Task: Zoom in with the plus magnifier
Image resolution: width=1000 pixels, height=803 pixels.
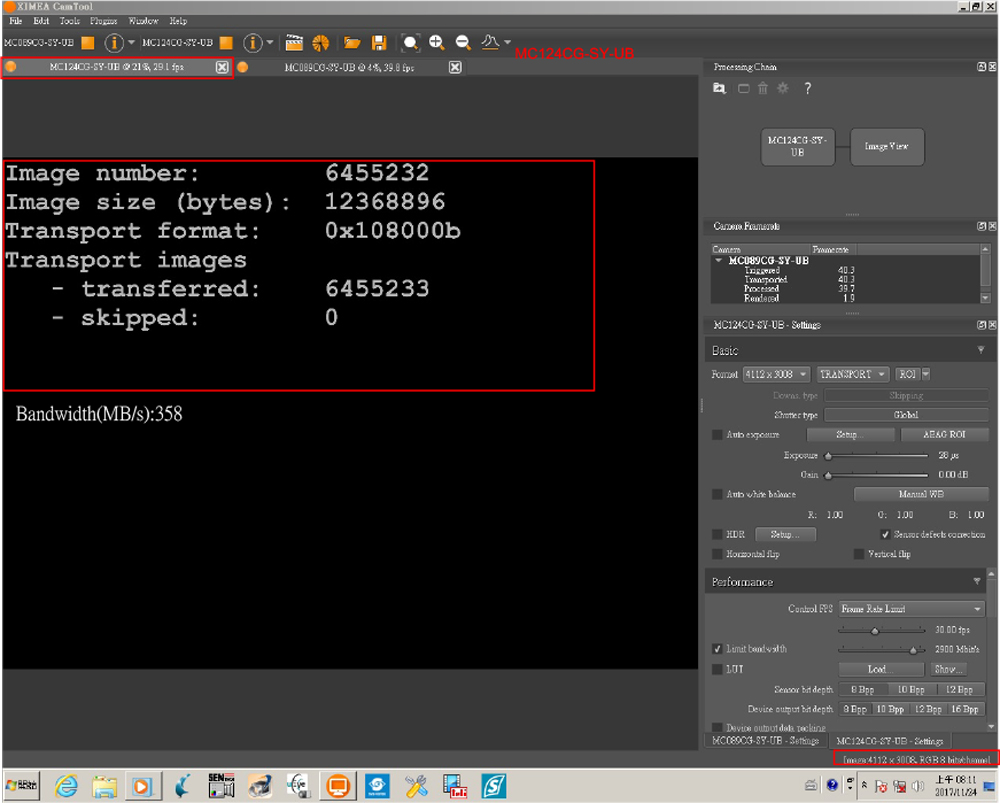Action: tap(437, 42)
